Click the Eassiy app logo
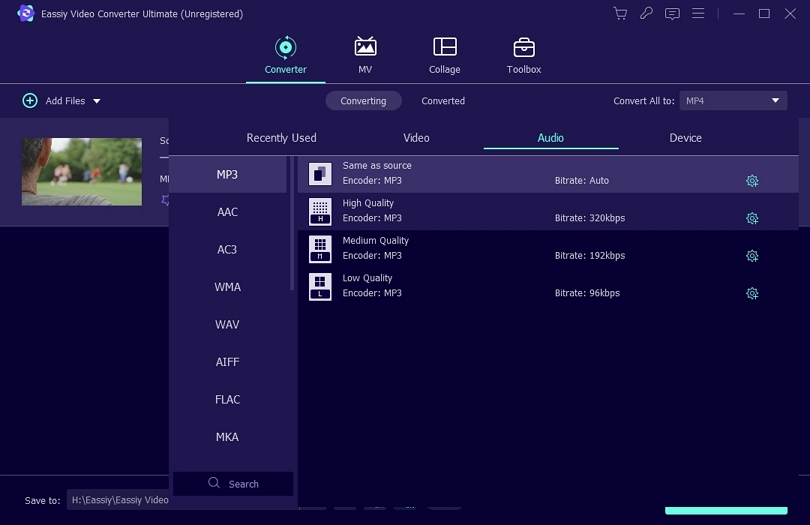Screen dimensions: 810x525 [x=26, y=13]
